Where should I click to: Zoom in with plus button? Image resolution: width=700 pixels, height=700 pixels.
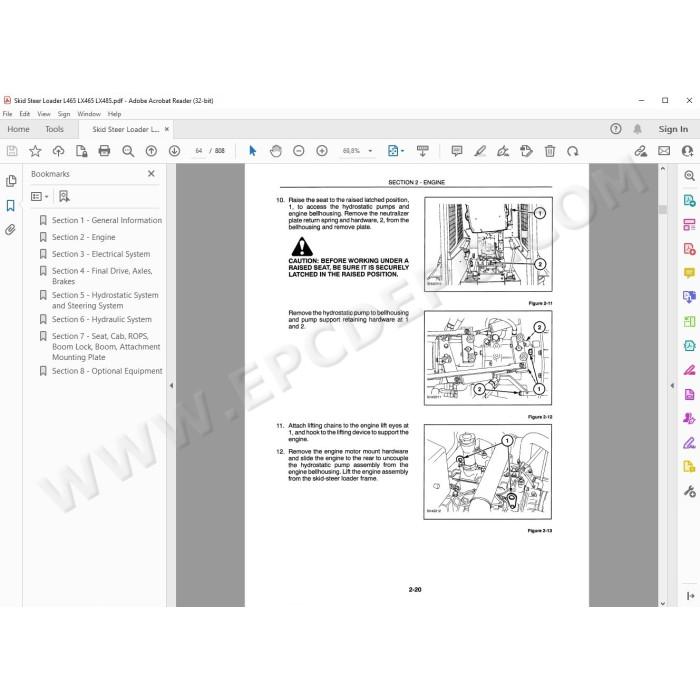[x=322, y=151]
